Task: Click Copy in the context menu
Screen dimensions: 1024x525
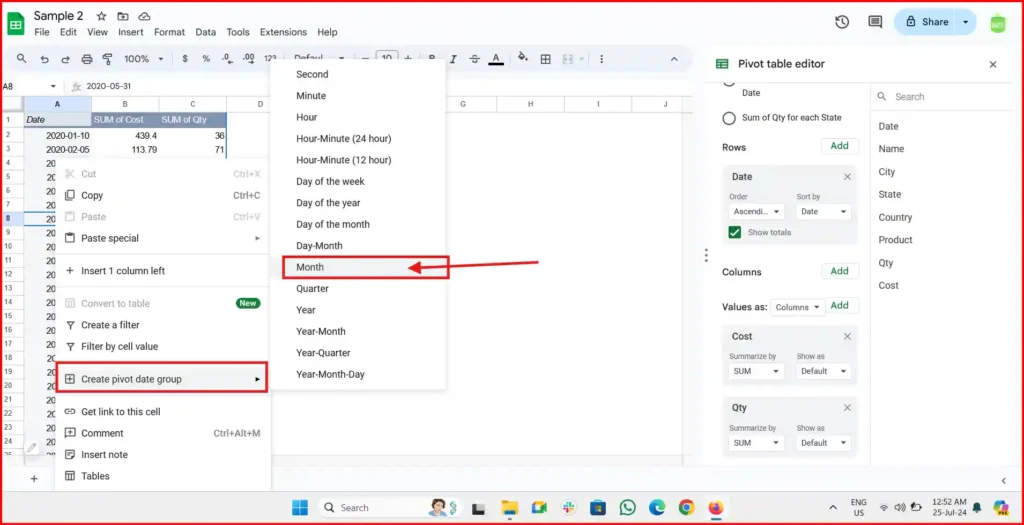Action: point(163,195)
